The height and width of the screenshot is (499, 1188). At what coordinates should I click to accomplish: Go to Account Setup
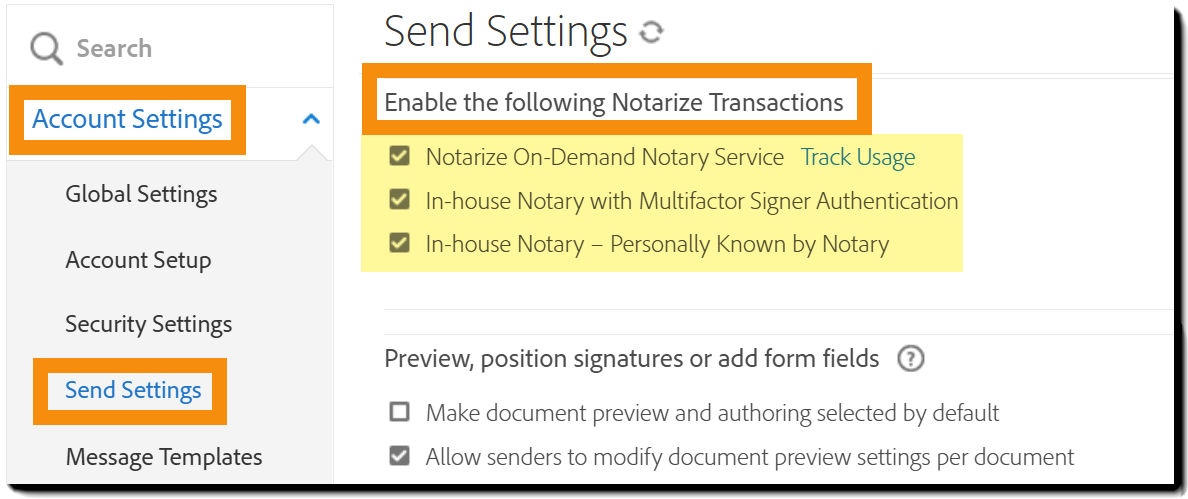tap(138, 260)
